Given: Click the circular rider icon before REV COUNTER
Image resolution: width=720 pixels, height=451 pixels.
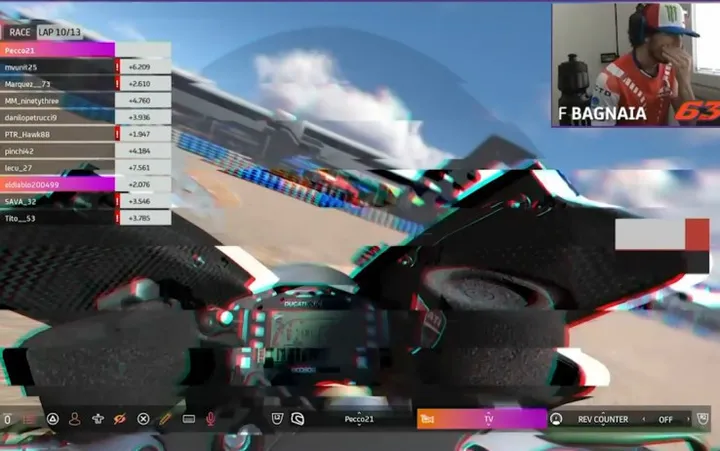Looking at the screenshot, I should coord(556,419).
